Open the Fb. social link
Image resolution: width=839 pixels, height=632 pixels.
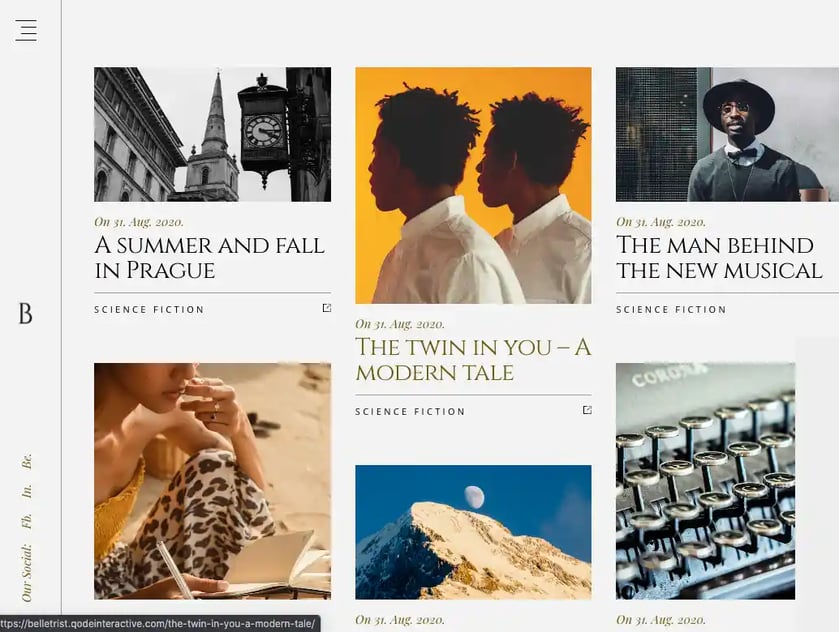(27, 521)
